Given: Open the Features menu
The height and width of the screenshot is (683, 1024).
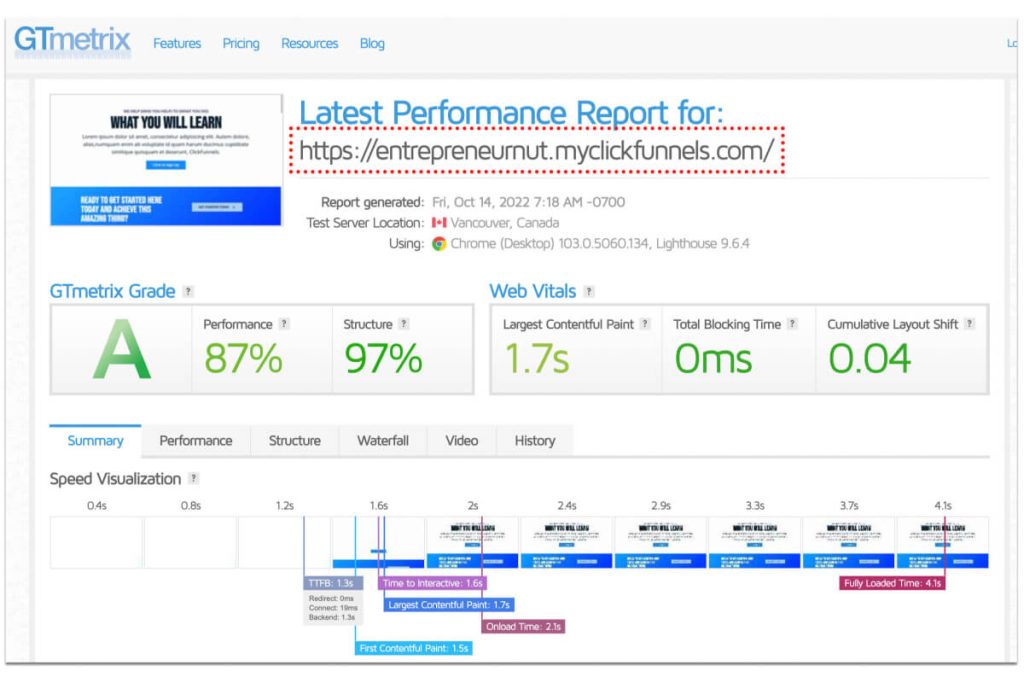Looking at the screenshot, I should point(176,43).
